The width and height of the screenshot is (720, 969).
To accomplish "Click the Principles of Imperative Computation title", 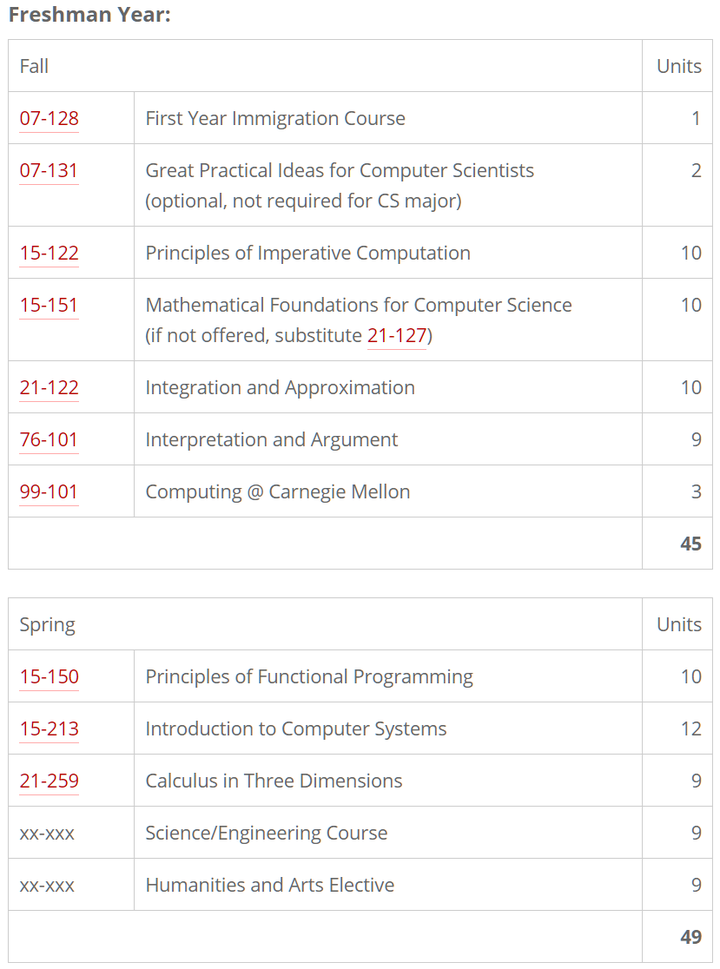I will click(308, 253).
